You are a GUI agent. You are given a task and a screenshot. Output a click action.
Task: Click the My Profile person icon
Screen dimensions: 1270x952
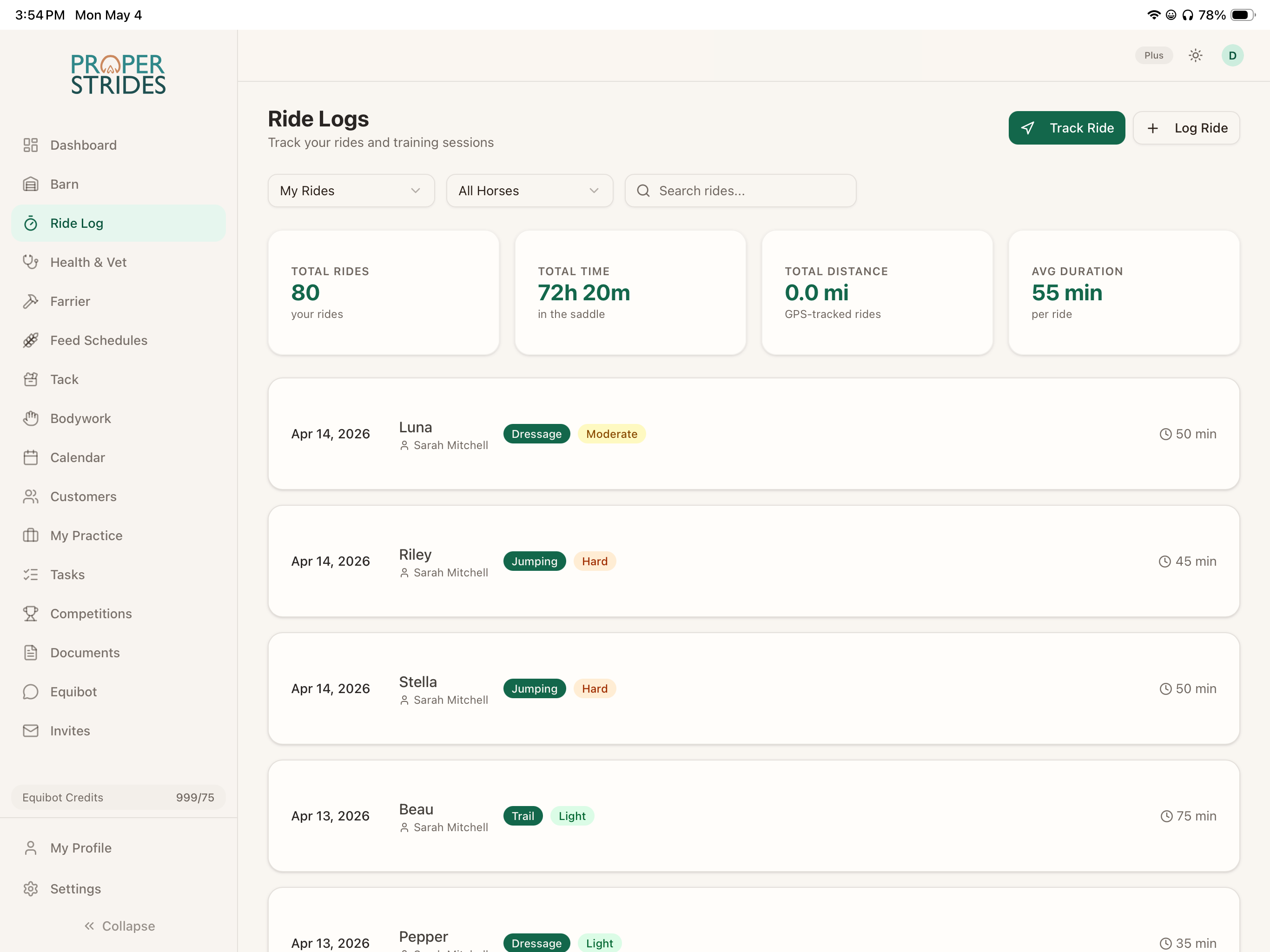[x=30, y=847]
